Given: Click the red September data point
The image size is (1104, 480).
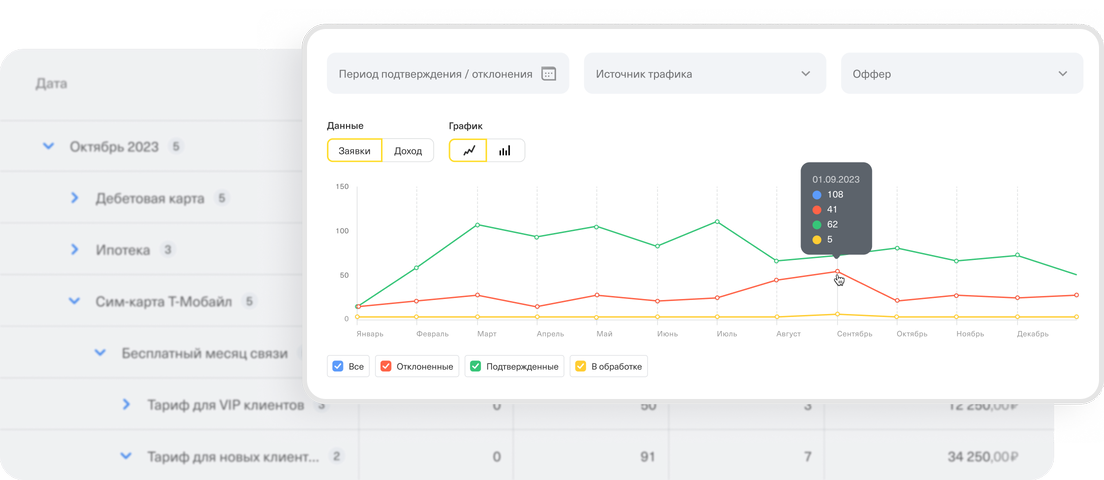Looking at the screenshot, I should tap(837, 272).
